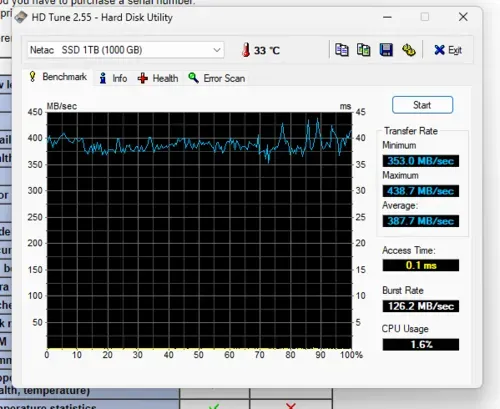This screenshot has width=500, height=409.
Task: Click the Average value 387.7 MB/sec
Action: pos(421,221)
